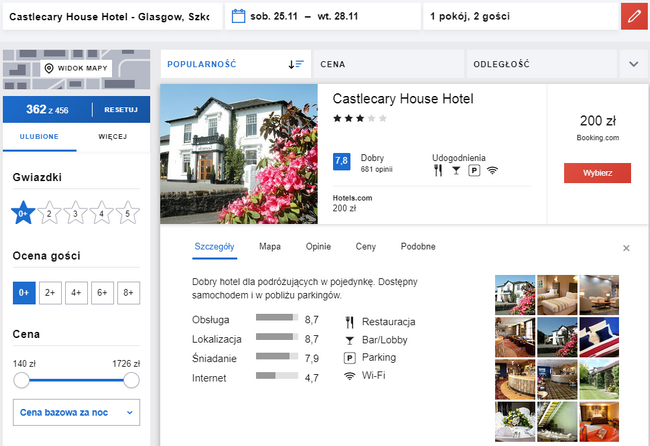Open the Union Jack pillows thumbnail
Viewport: 650px width, 446px height.
click(599, 337)
